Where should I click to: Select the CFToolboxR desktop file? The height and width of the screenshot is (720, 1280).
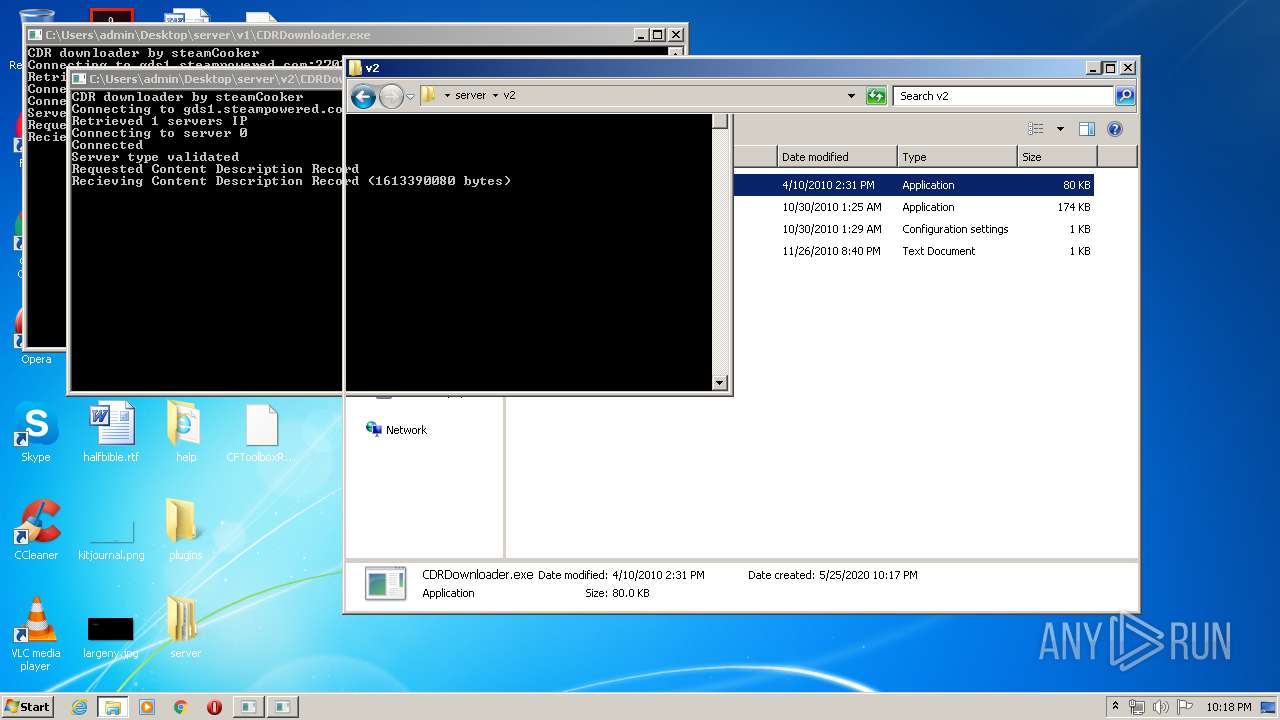[x=261, y=434]
